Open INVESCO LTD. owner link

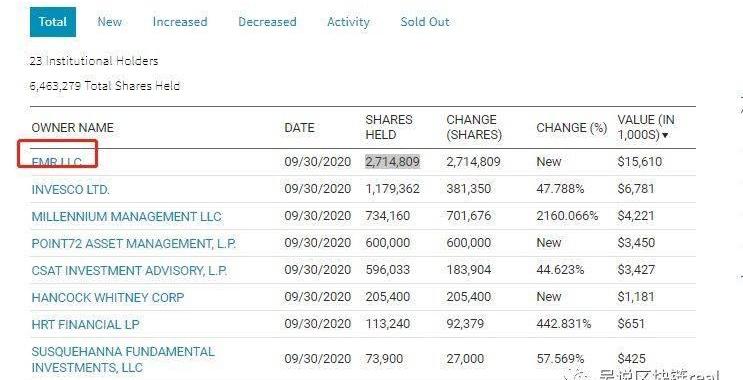[71, 190]
